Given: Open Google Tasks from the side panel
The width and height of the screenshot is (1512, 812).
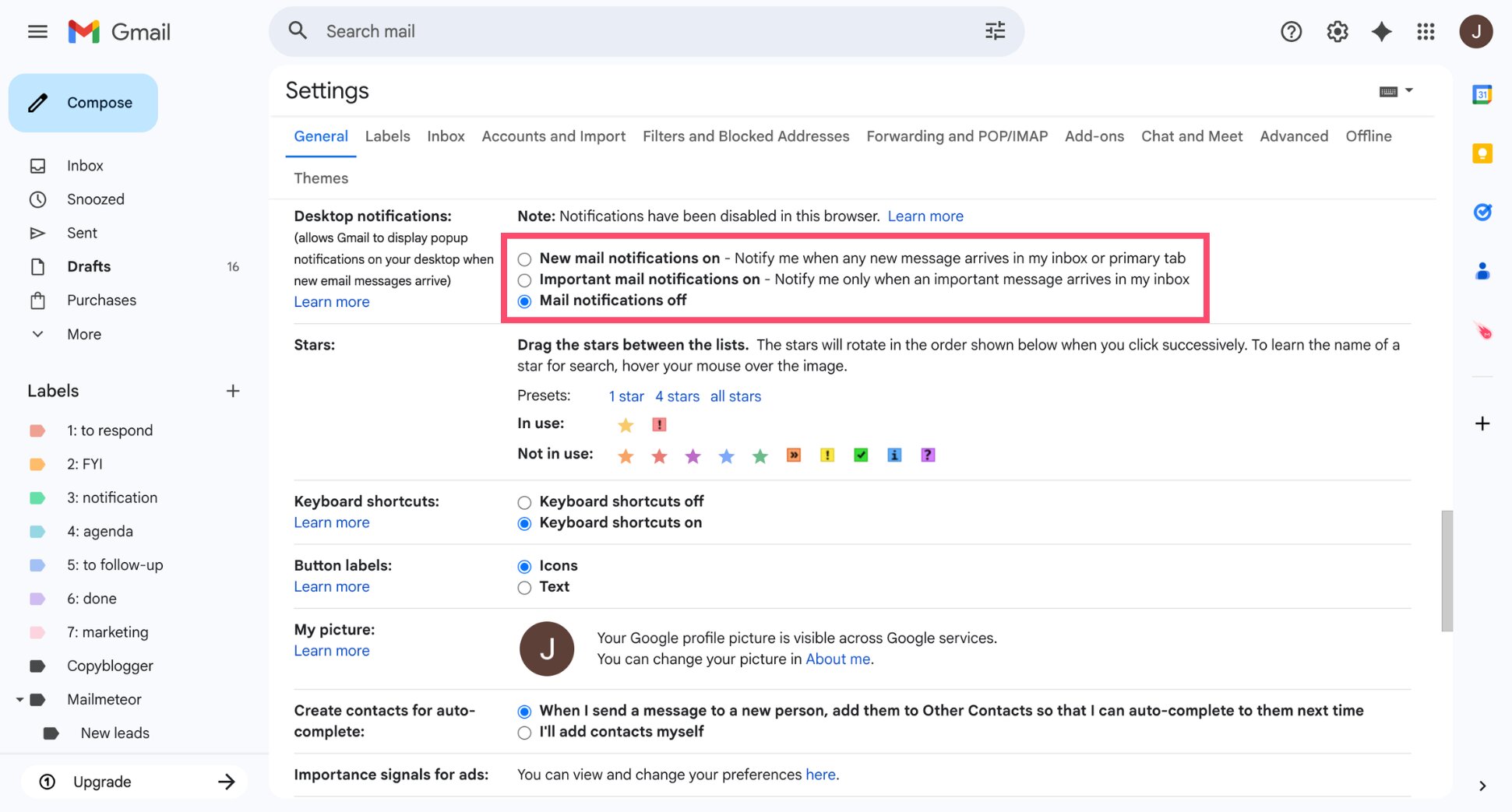Looking at the screenshot, I should pyautogui.click(x=1482, y=212).
